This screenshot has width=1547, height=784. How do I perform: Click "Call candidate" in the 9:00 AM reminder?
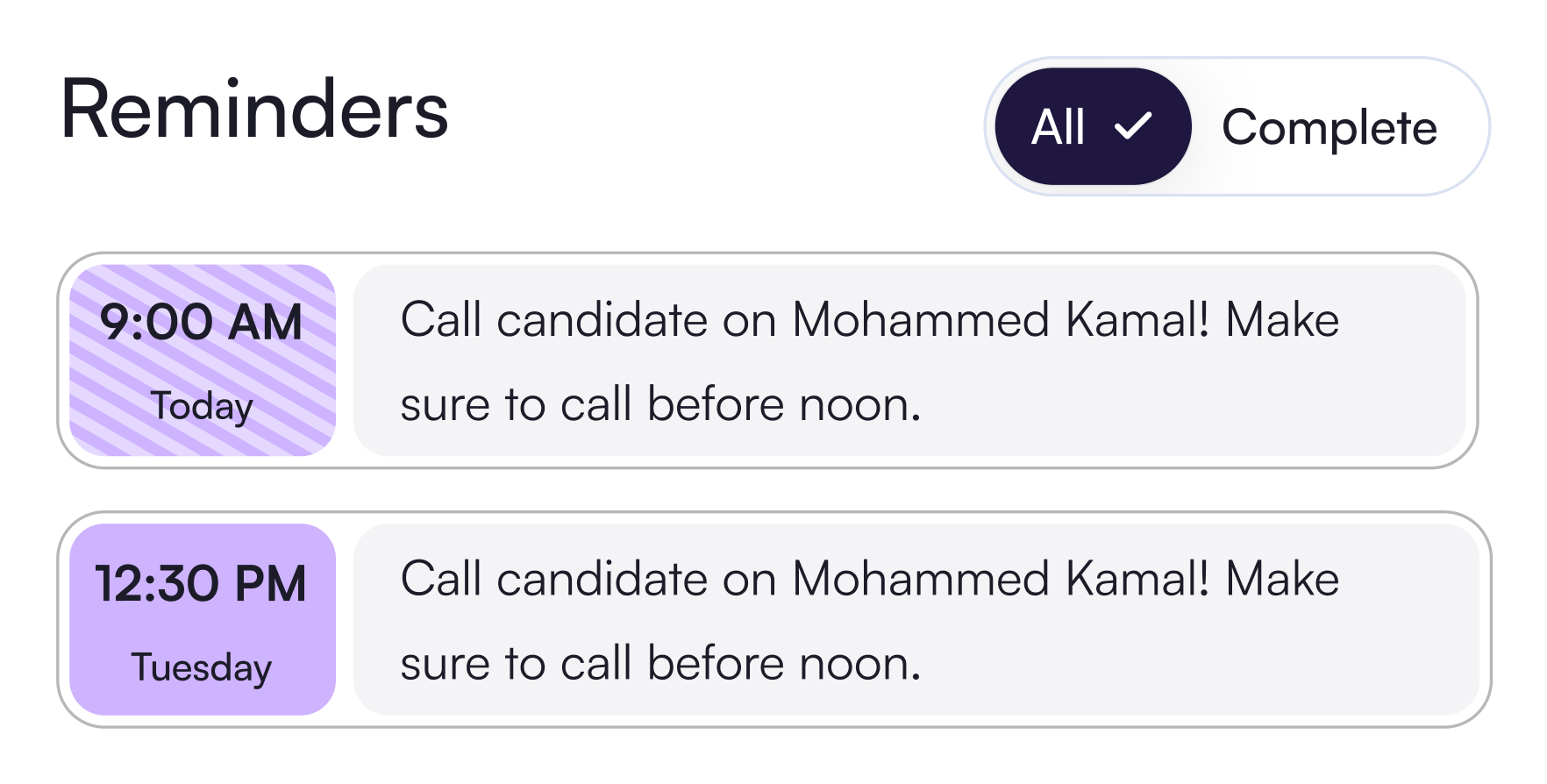coord(553,320)
